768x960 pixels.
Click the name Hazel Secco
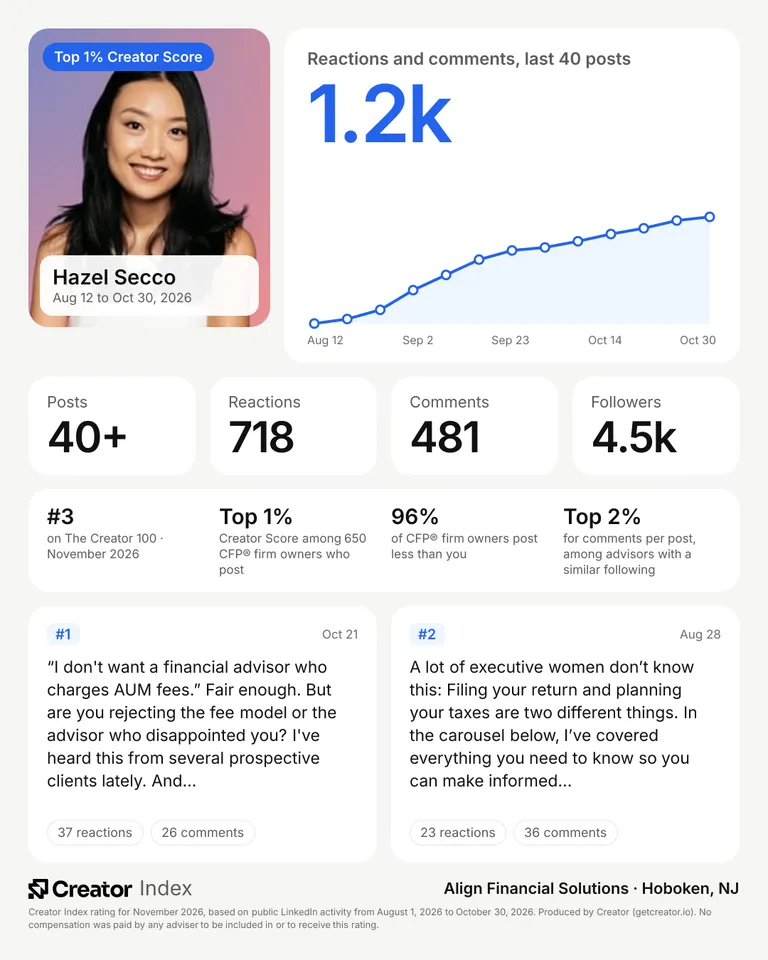click(x=114, y=277)
